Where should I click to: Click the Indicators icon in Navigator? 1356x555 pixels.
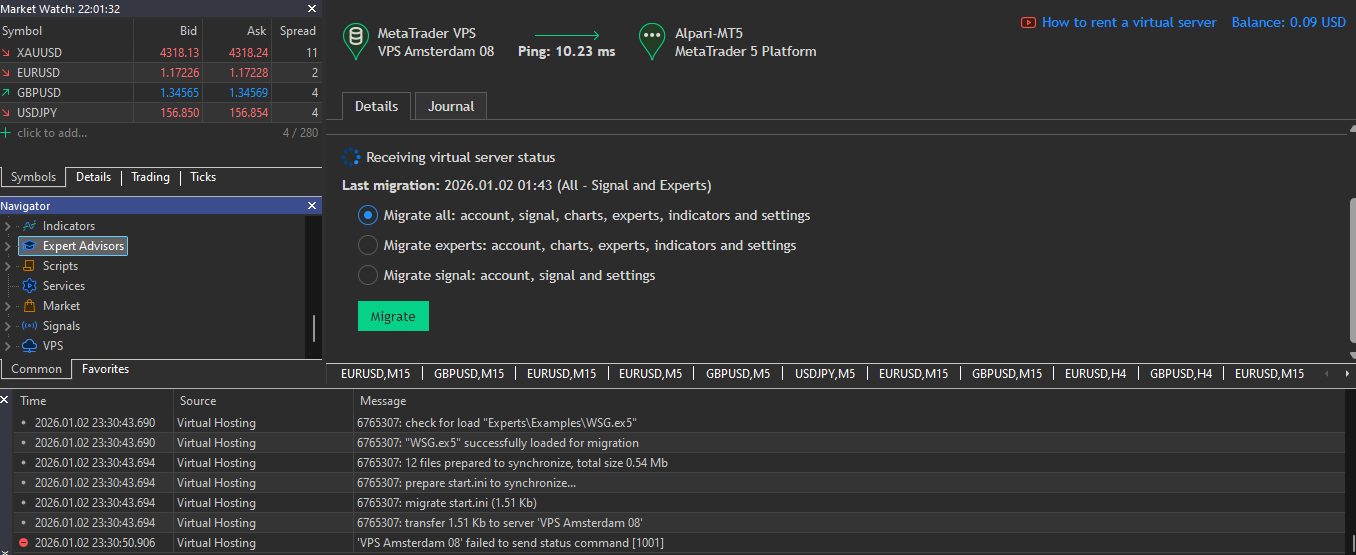[x=29, y=226]
